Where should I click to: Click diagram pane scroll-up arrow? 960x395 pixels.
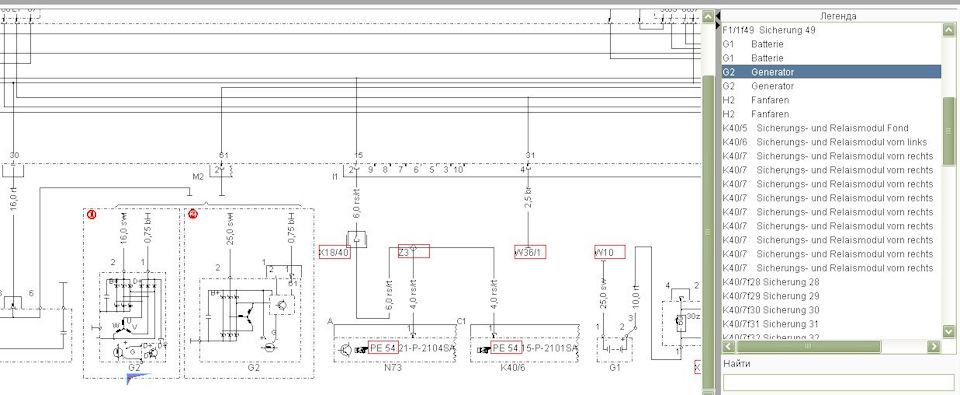point(708,16)
